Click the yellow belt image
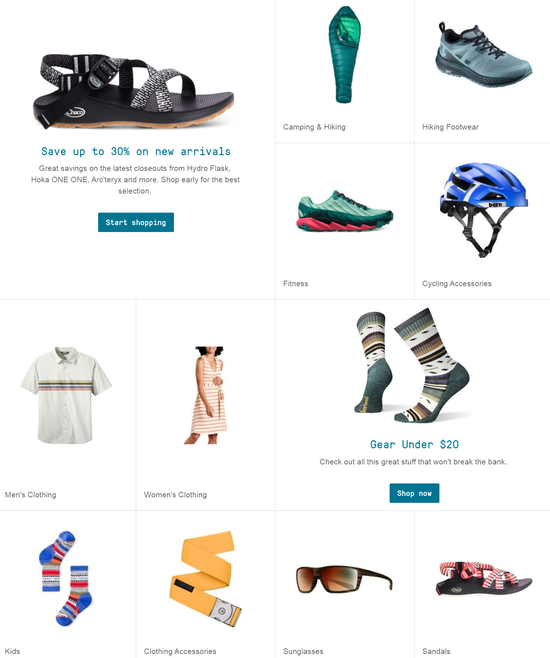550x658 pixels. click(x=206, y=579)
